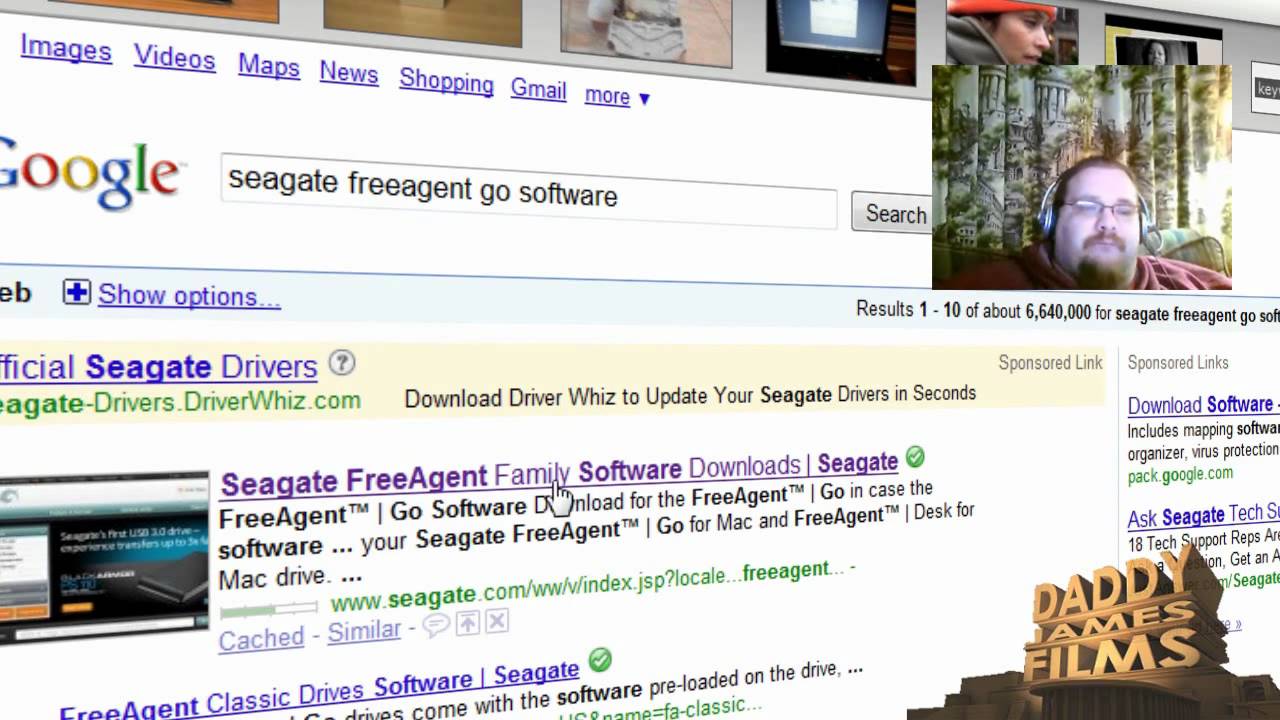Click the webcam video overlay
Viewport: 1280px width, 720px height.
point(1082,178)
